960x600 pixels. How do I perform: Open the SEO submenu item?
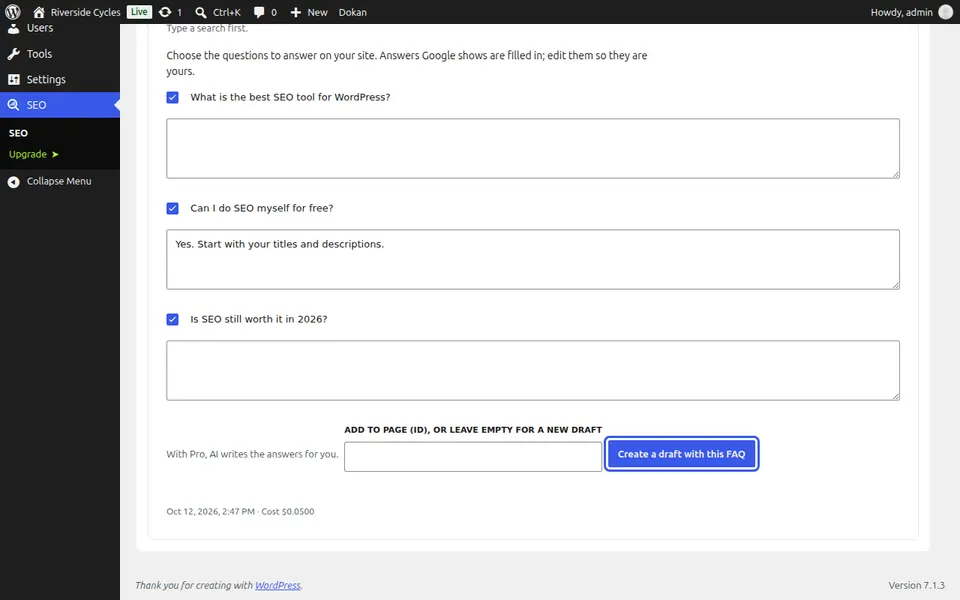click(18, 133)
